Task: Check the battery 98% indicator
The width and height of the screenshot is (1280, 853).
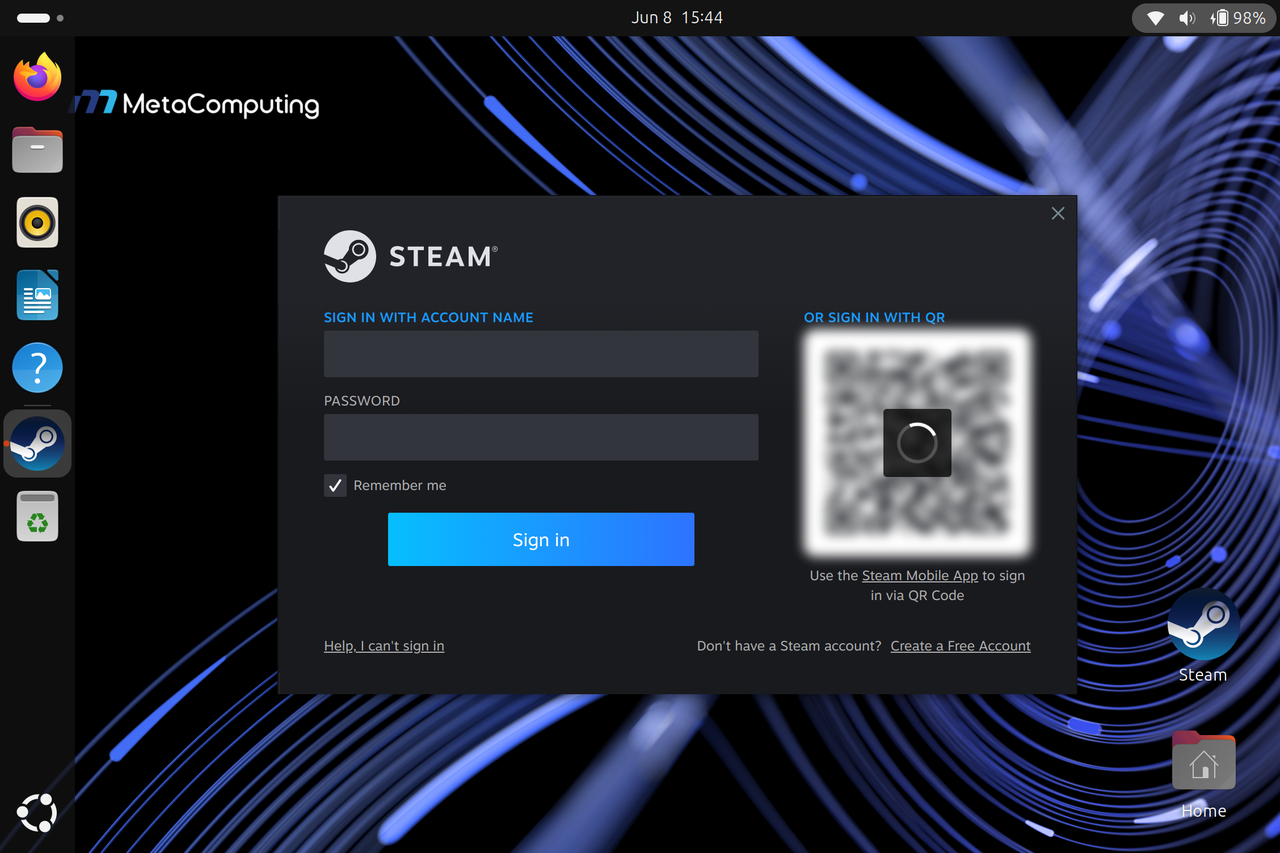Action: tap(1238, 18)
